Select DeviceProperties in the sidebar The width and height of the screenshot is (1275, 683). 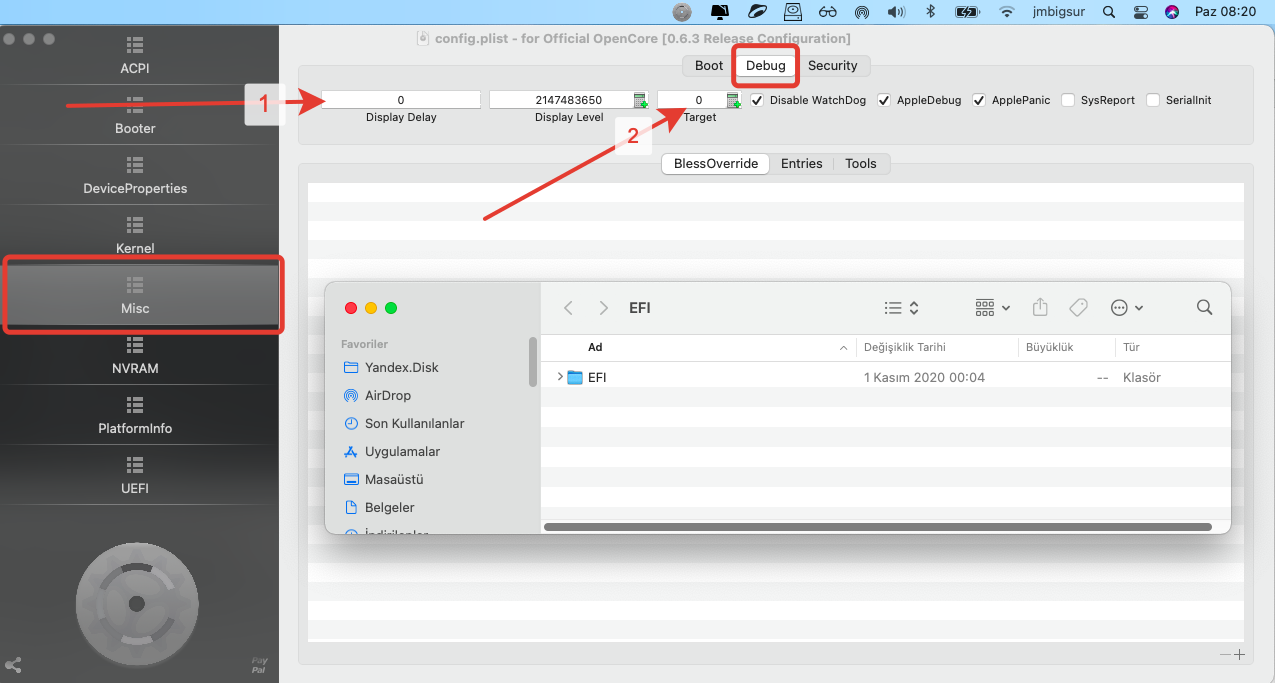coord(135,177)
